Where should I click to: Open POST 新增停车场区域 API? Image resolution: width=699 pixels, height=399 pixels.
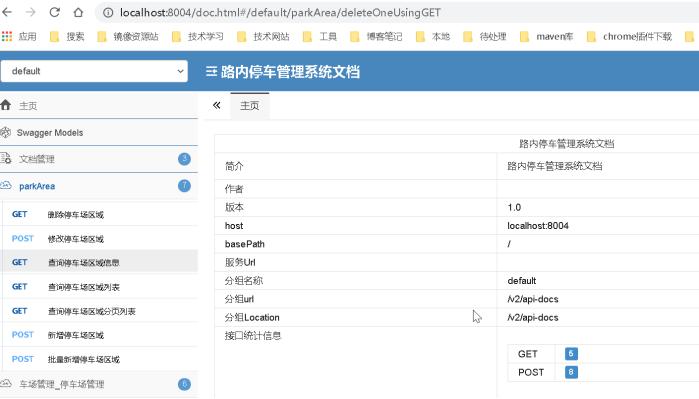(x=100, y=335)
